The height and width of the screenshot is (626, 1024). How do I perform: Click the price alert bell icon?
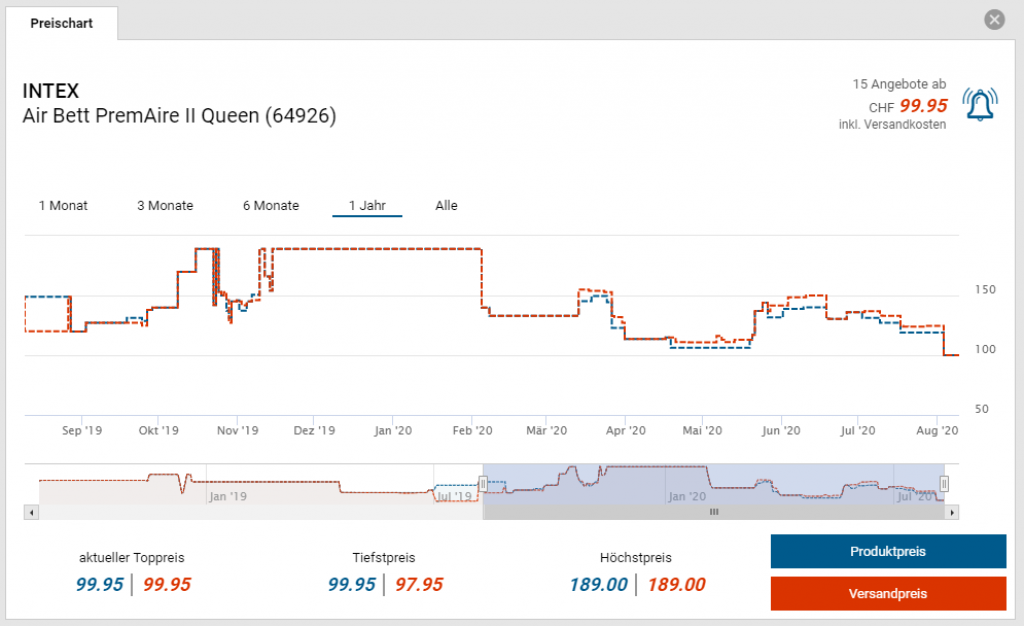coord(980,104)
